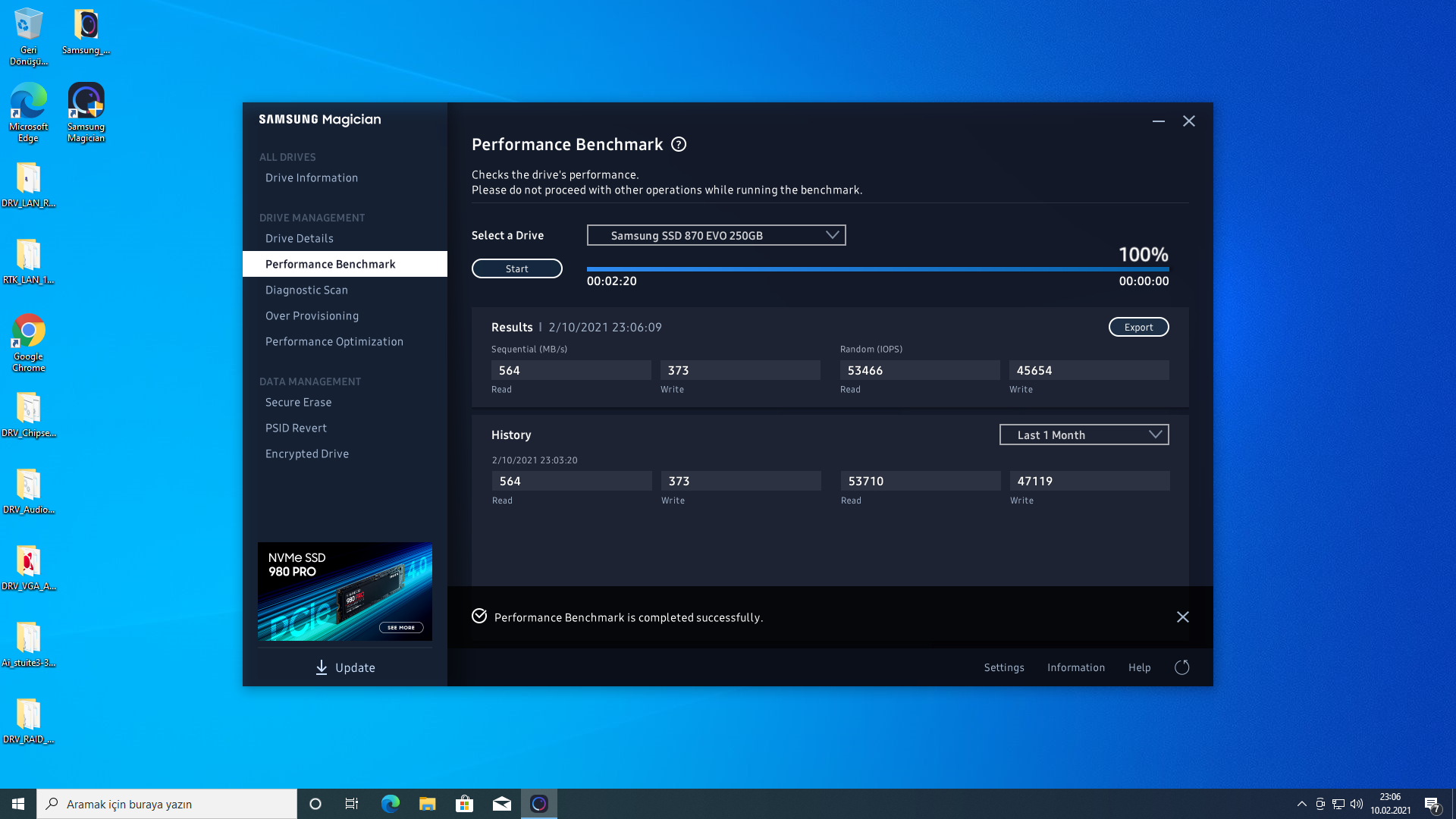Image resolution: width=1456 pixels, height=819 pixels.
Task: Dismiss the benchmark completed notification
Action: [1183, 617]
